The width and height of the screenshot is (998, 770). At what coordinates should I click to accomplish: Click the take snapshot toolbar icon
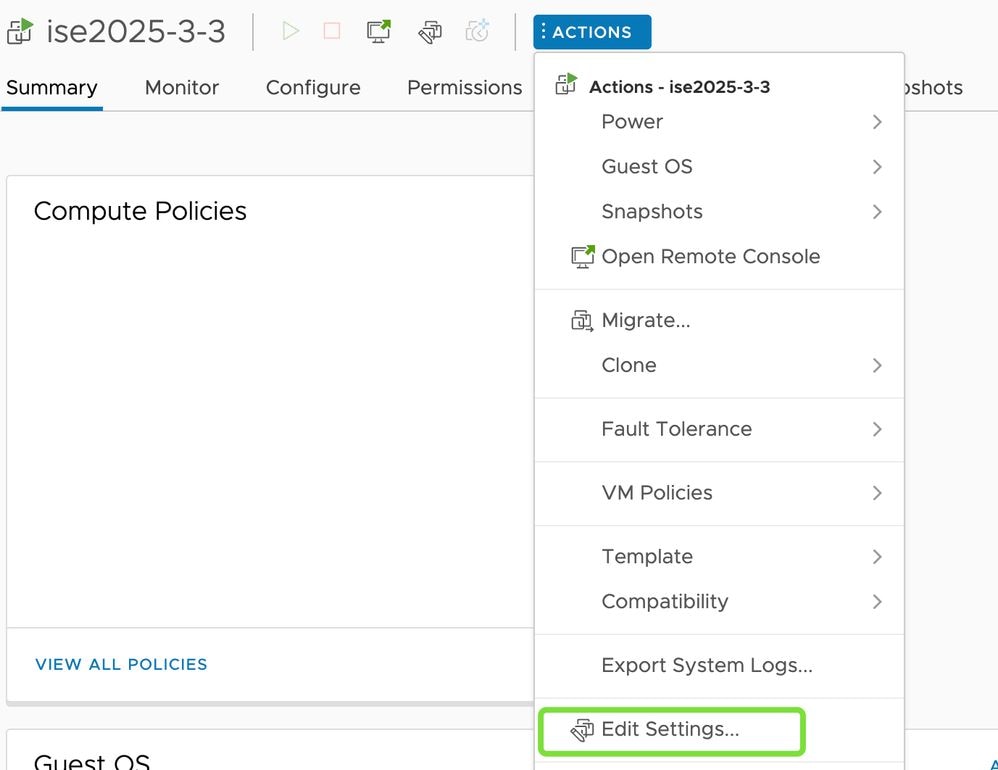[478, 32]
